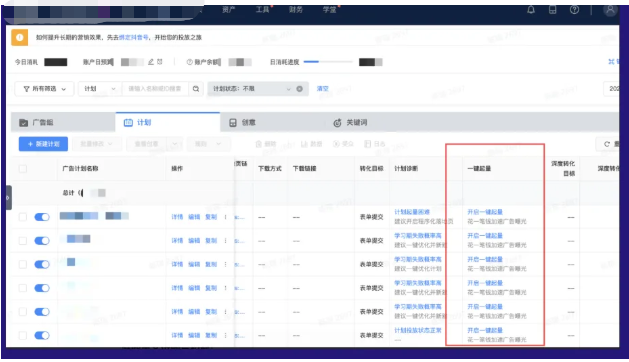Click 开启一键起量 in the 计划起量困难 row
629x362 pixels.
pos(485,212)
